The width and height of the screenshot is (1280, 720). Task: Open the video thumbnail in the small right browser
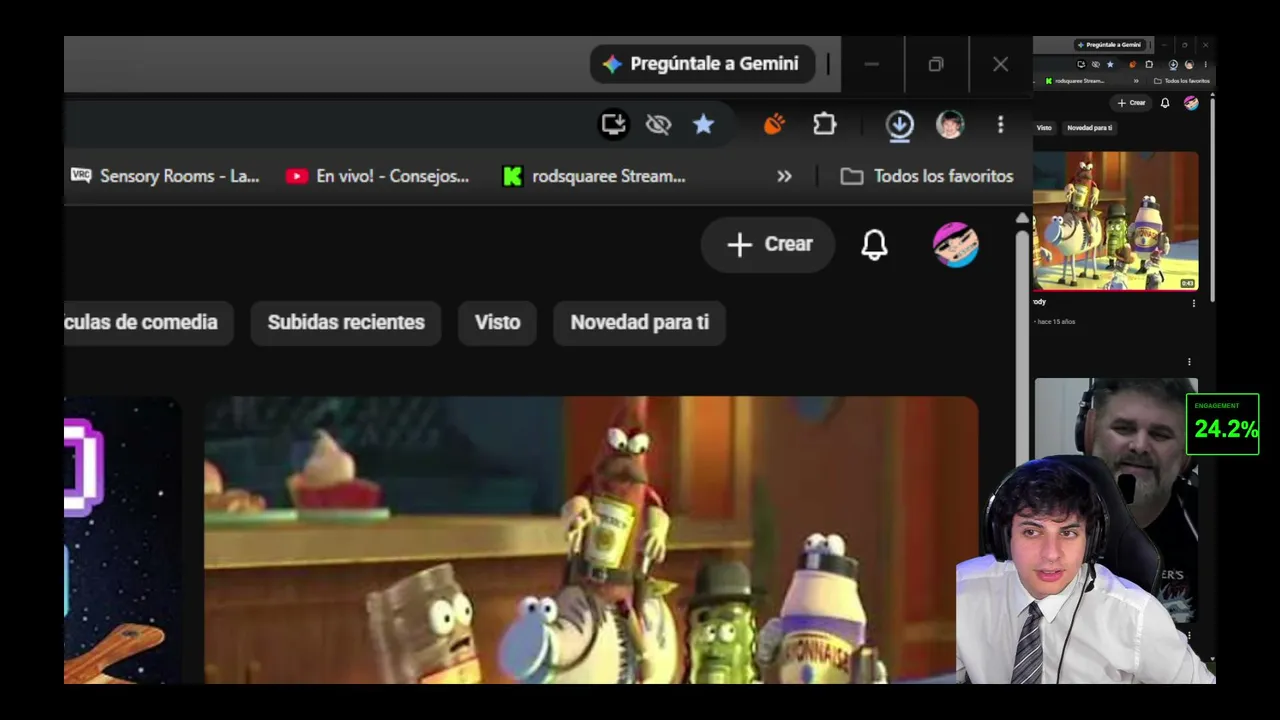(x=1115, y=221)
